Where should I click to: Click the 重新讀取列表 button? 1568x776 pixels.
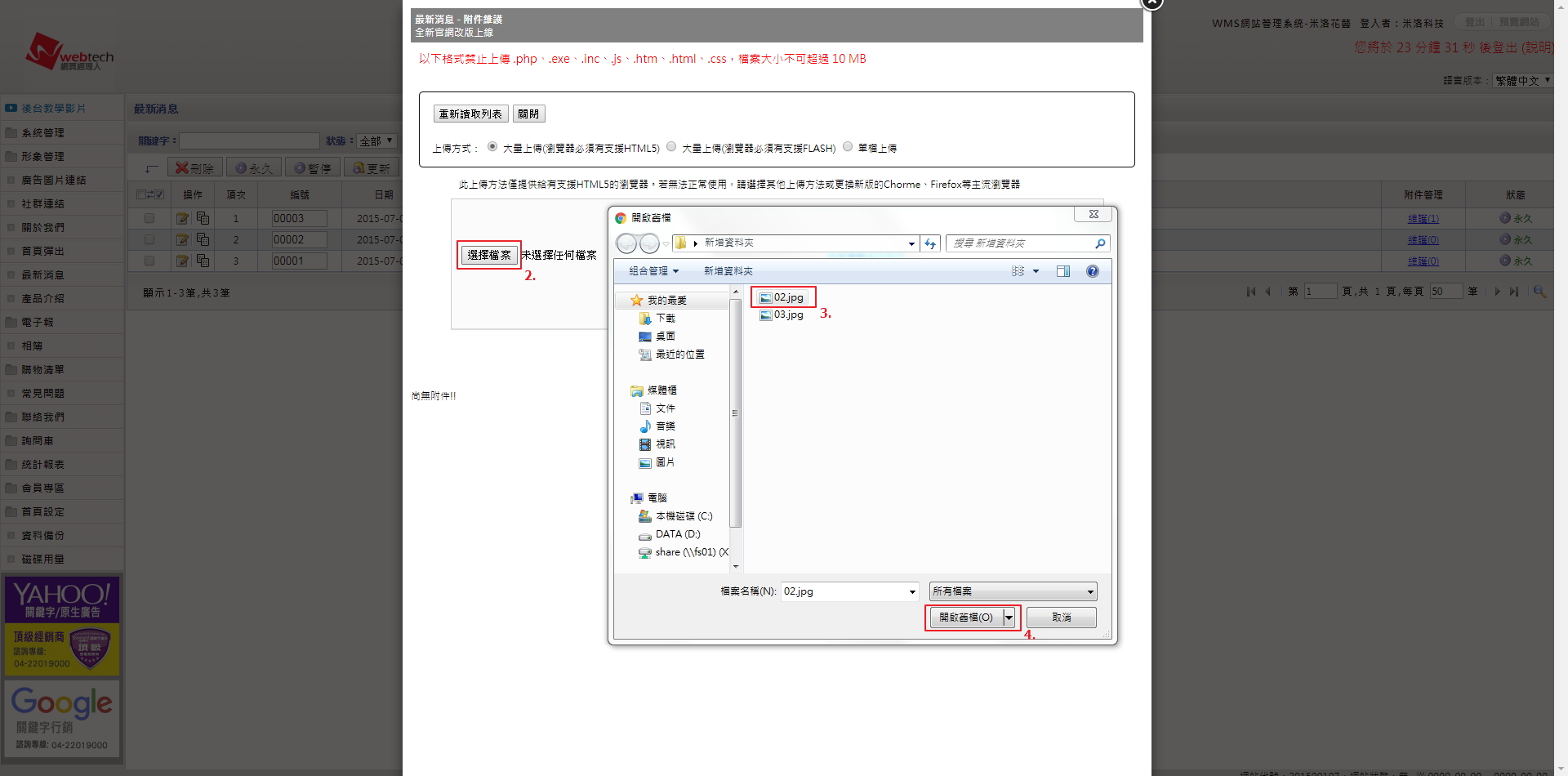[x=470, y=114]
